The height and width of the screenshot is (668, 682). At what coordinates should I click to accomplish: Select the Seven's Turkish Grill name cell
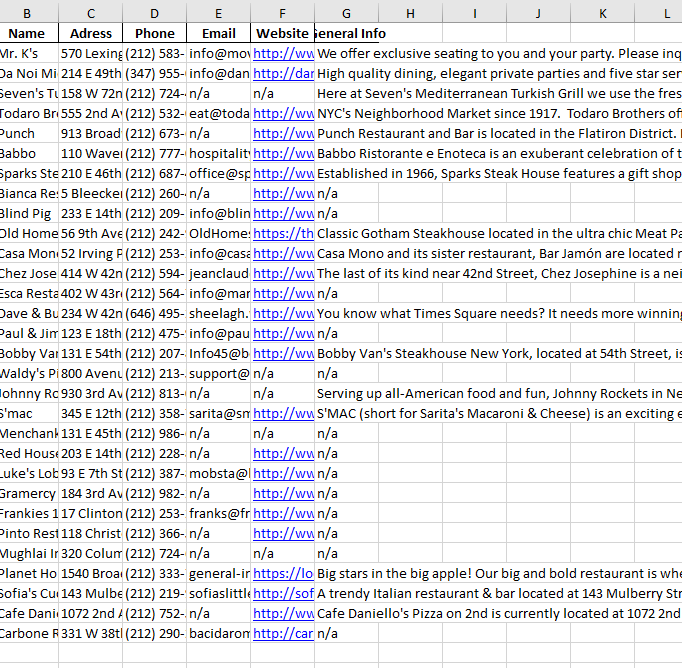pyautogui.click(x=29, y=94)
